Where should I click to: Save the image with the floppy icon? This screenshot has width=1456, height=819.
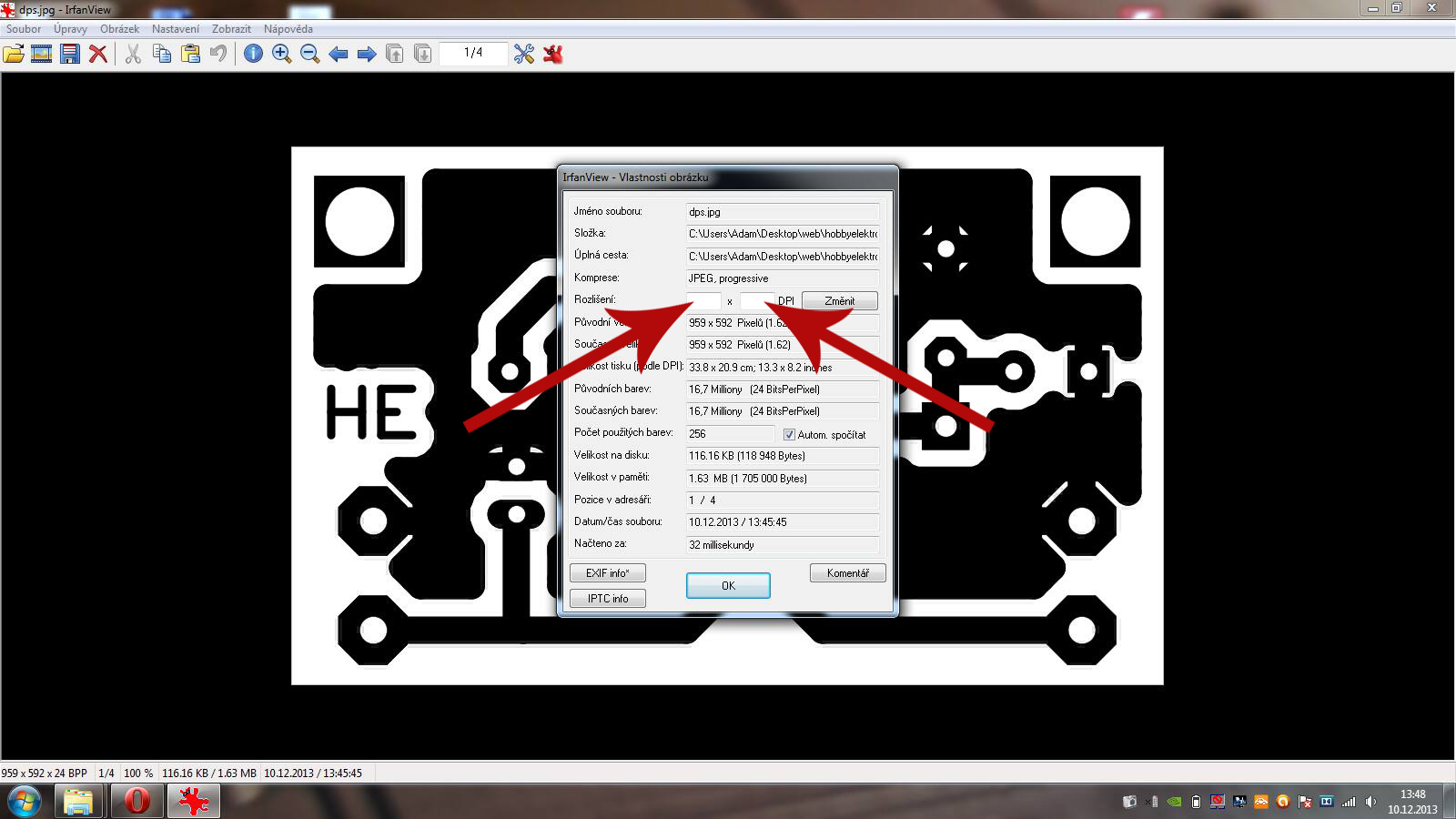(x=70, y=54)
